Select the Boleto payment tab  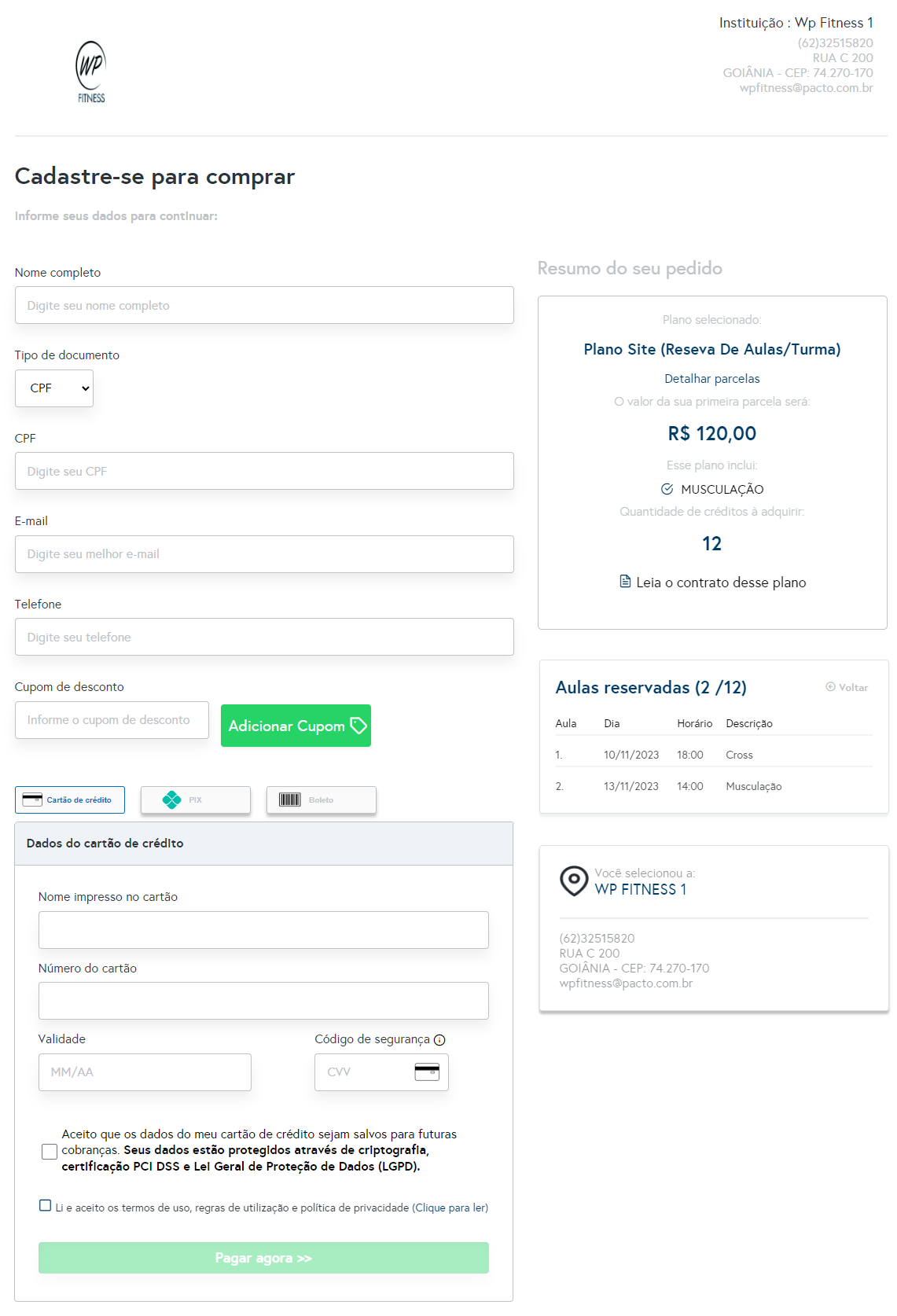tap(321, 800)
